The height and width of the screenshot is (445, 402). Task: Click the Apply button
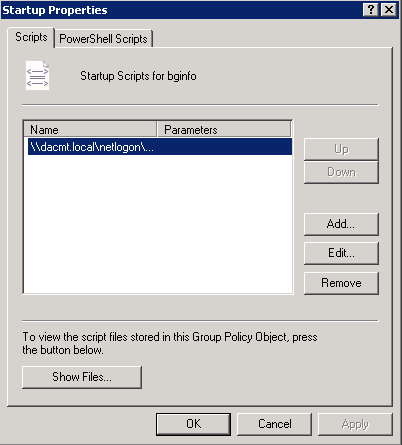tap(355, 424)
